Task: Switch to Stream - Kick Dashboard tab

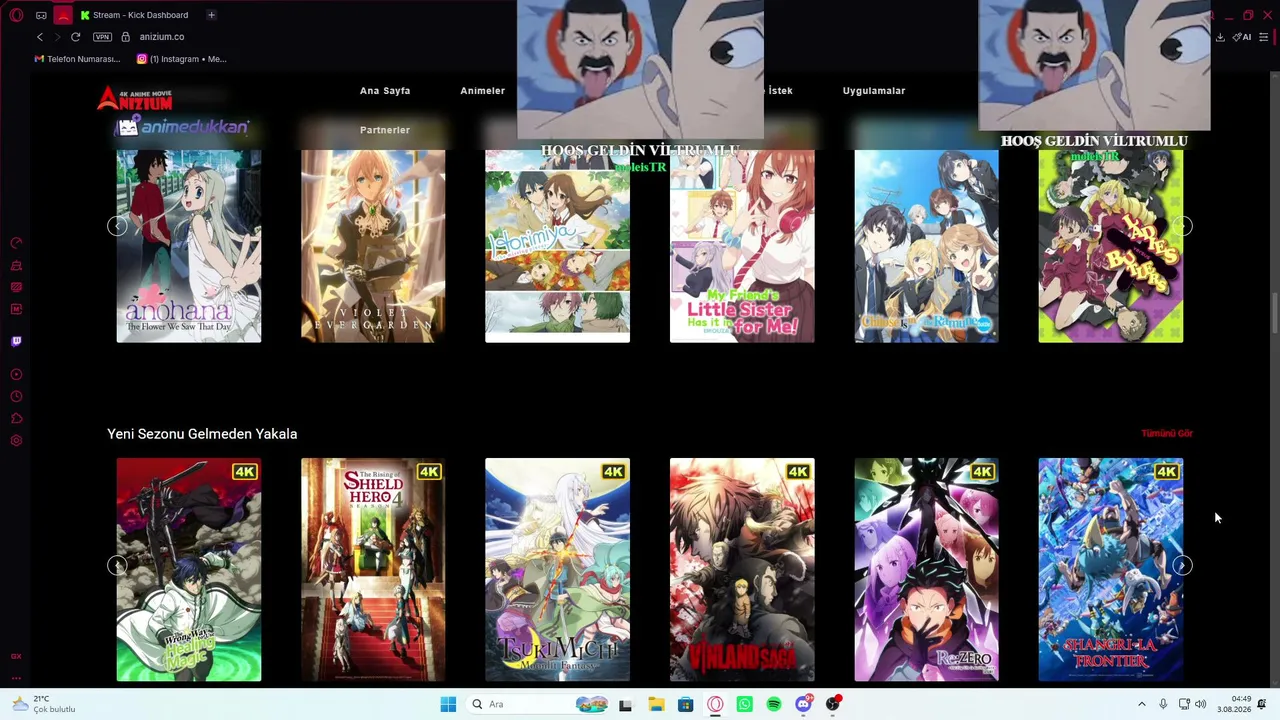Action: [134, 15]
